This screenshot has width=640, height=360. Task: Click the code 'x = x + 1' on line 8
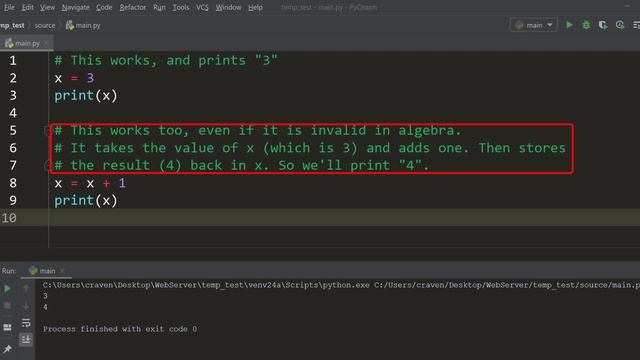(x=90, y=183)
